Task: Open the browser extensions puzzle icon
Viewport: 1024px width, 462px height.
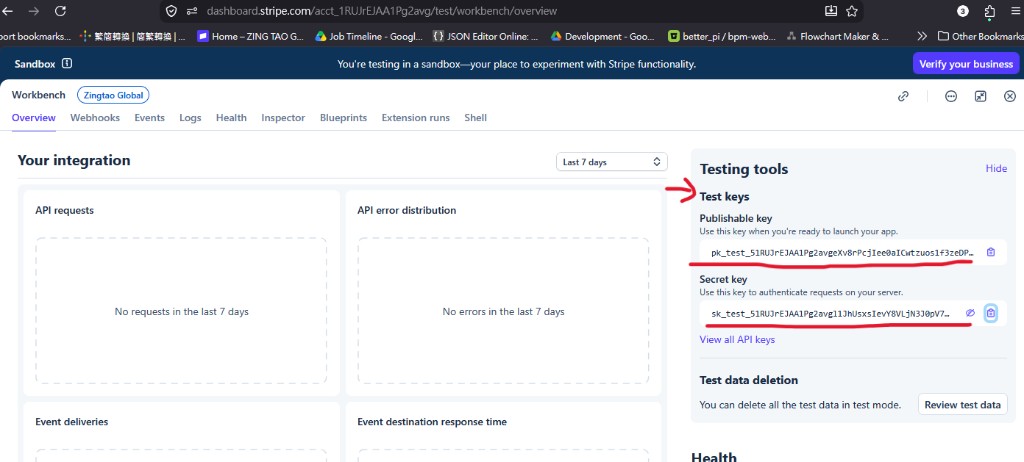Action: [x=989, y=11]
